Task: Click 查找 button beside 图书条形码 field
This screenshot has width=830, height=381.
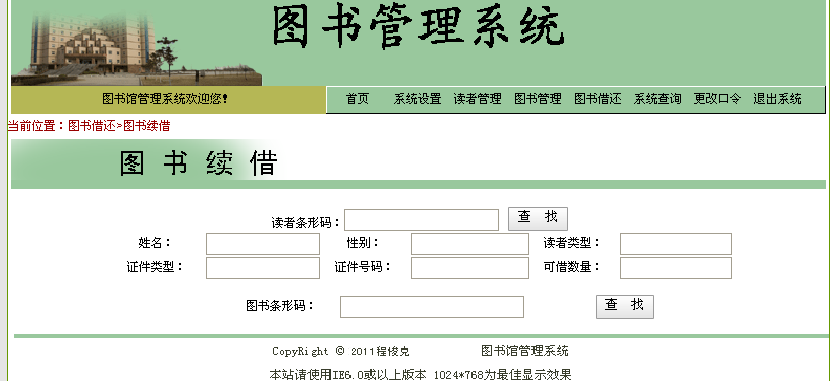Action: (x=625, y=306)
